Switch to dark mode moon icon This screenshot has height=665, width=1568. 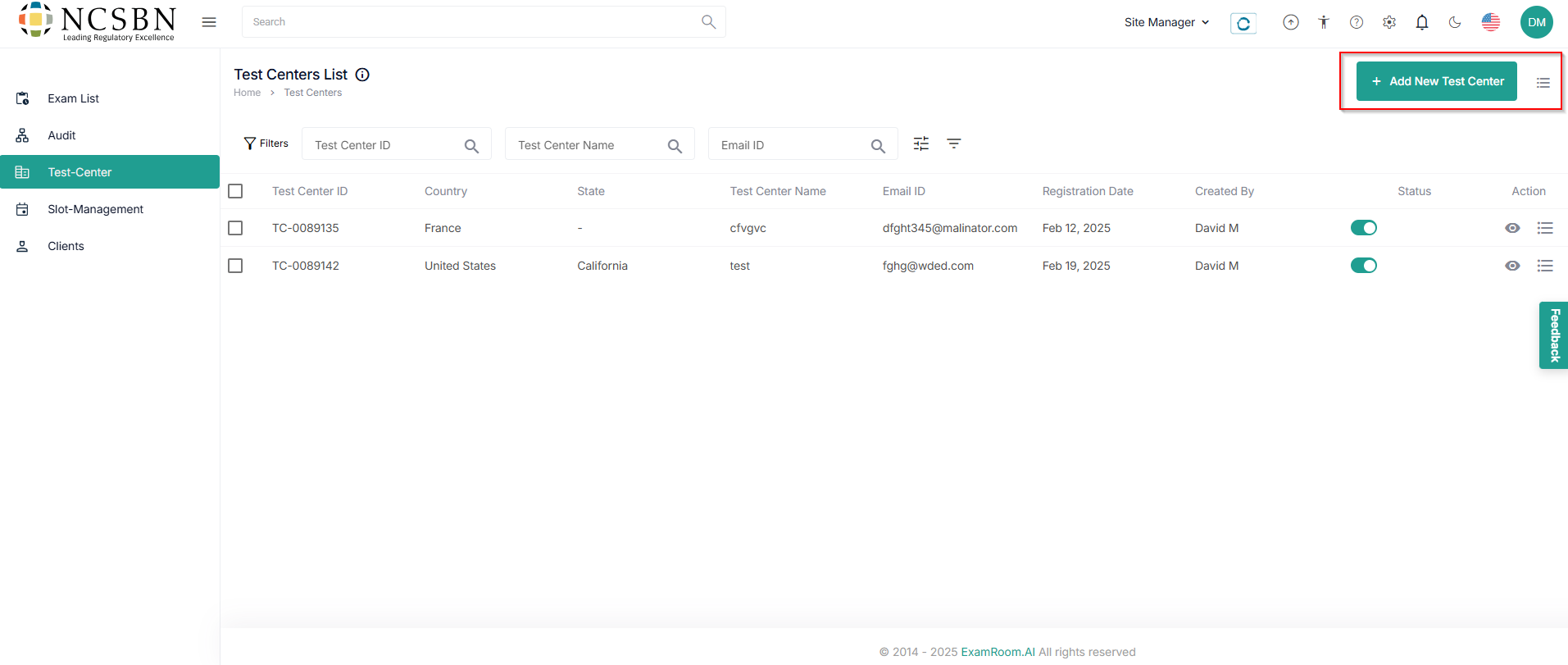[x=1455, y=22]
